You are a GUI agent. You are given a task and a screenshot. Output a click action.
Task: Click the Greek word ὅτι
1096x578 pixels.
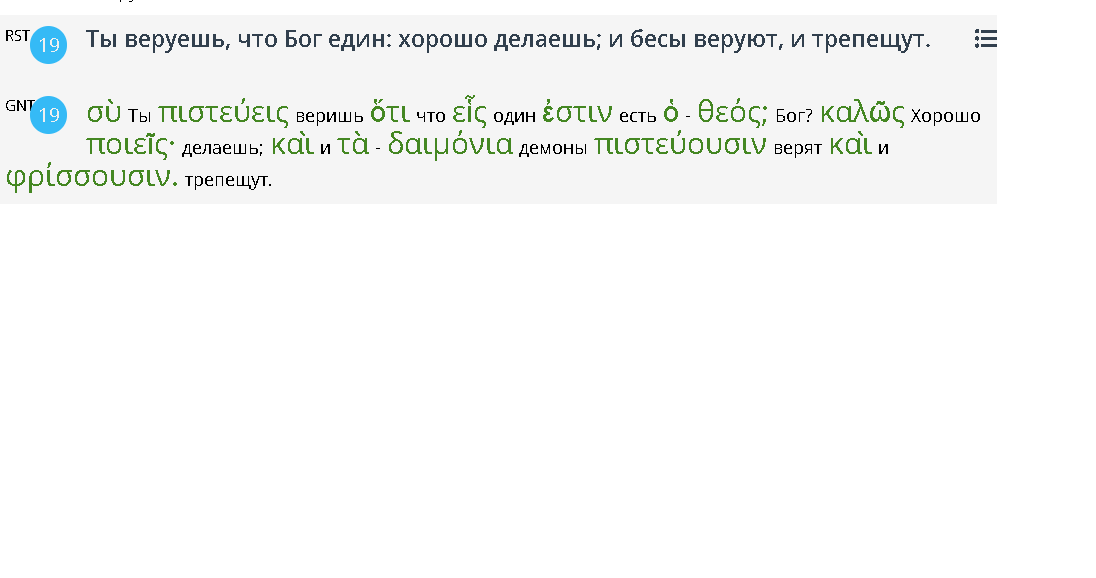(390, 113)
